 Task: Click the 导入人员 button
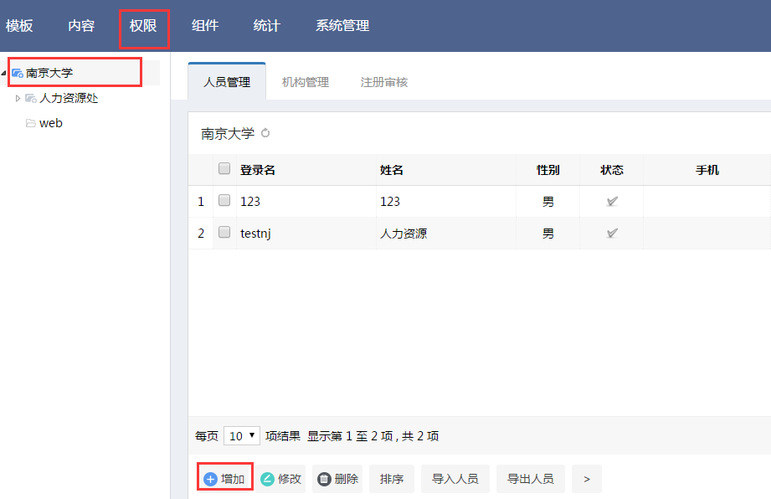point(454,479)
